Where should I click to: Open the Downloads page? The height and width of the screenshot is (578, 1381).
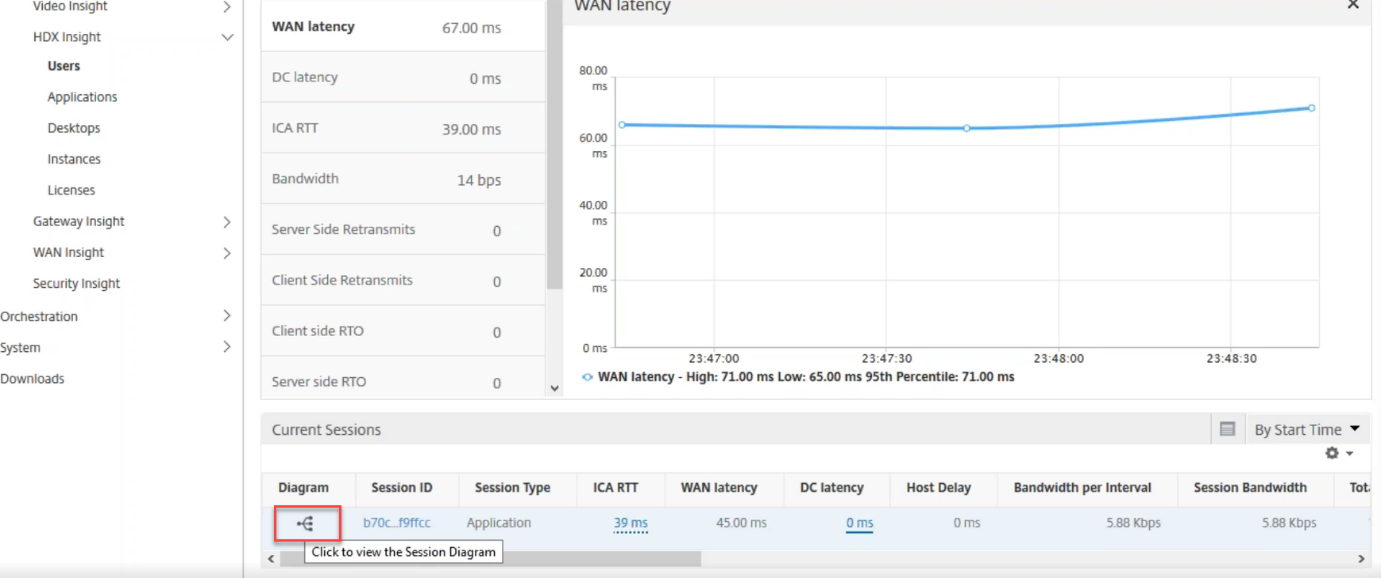point(32,379)
